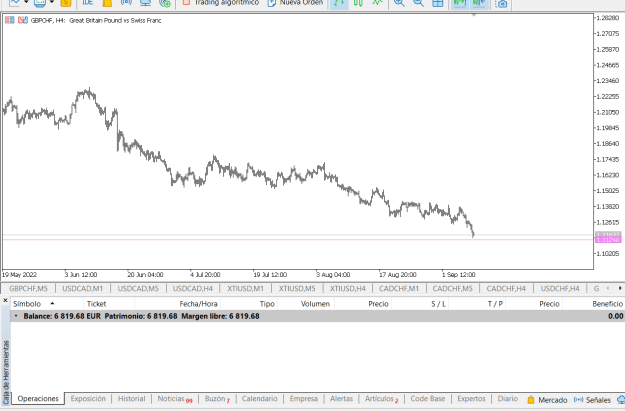Viewport: 625px width, 411px height.
Task: Click the Fecha/Hora column header
Action: coord(178,304)
